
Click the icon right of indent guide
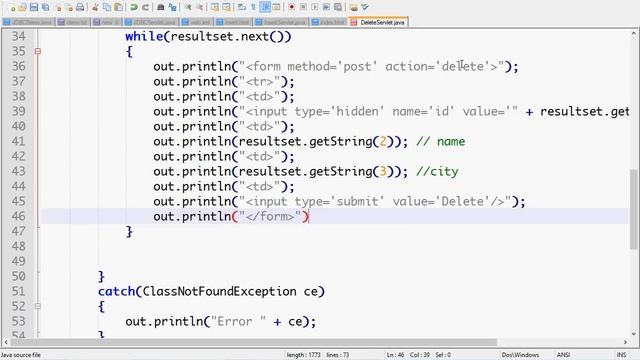(x=276, y=7)
